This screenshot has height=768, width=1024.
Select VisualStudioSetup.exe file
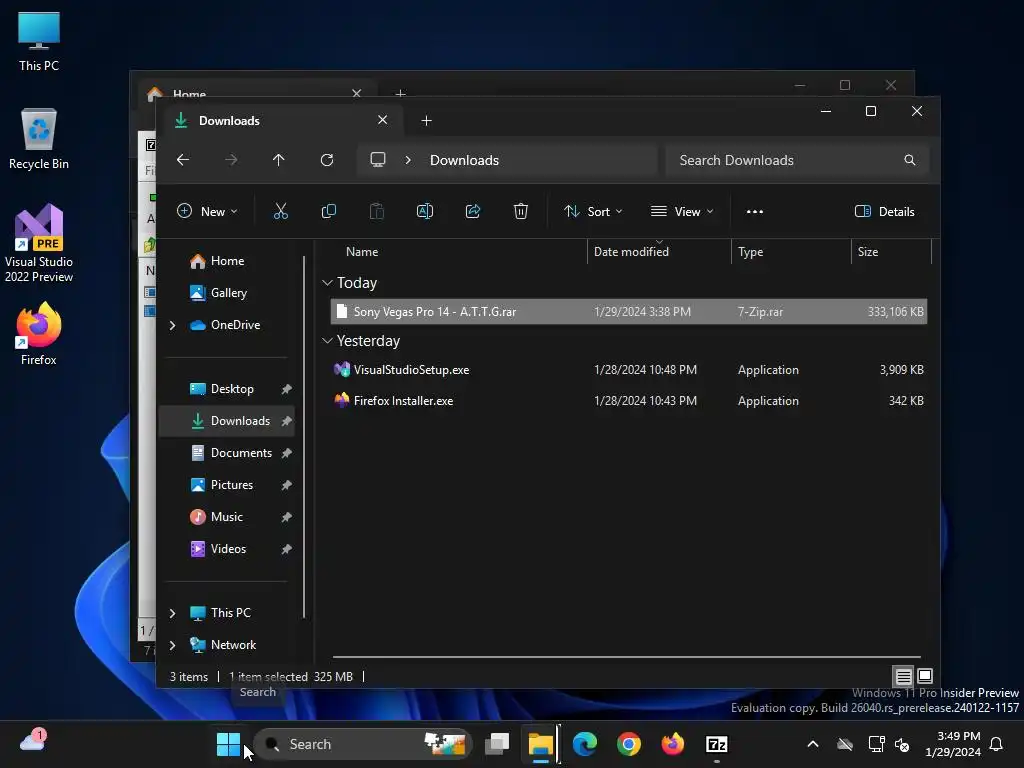point(628,370)
